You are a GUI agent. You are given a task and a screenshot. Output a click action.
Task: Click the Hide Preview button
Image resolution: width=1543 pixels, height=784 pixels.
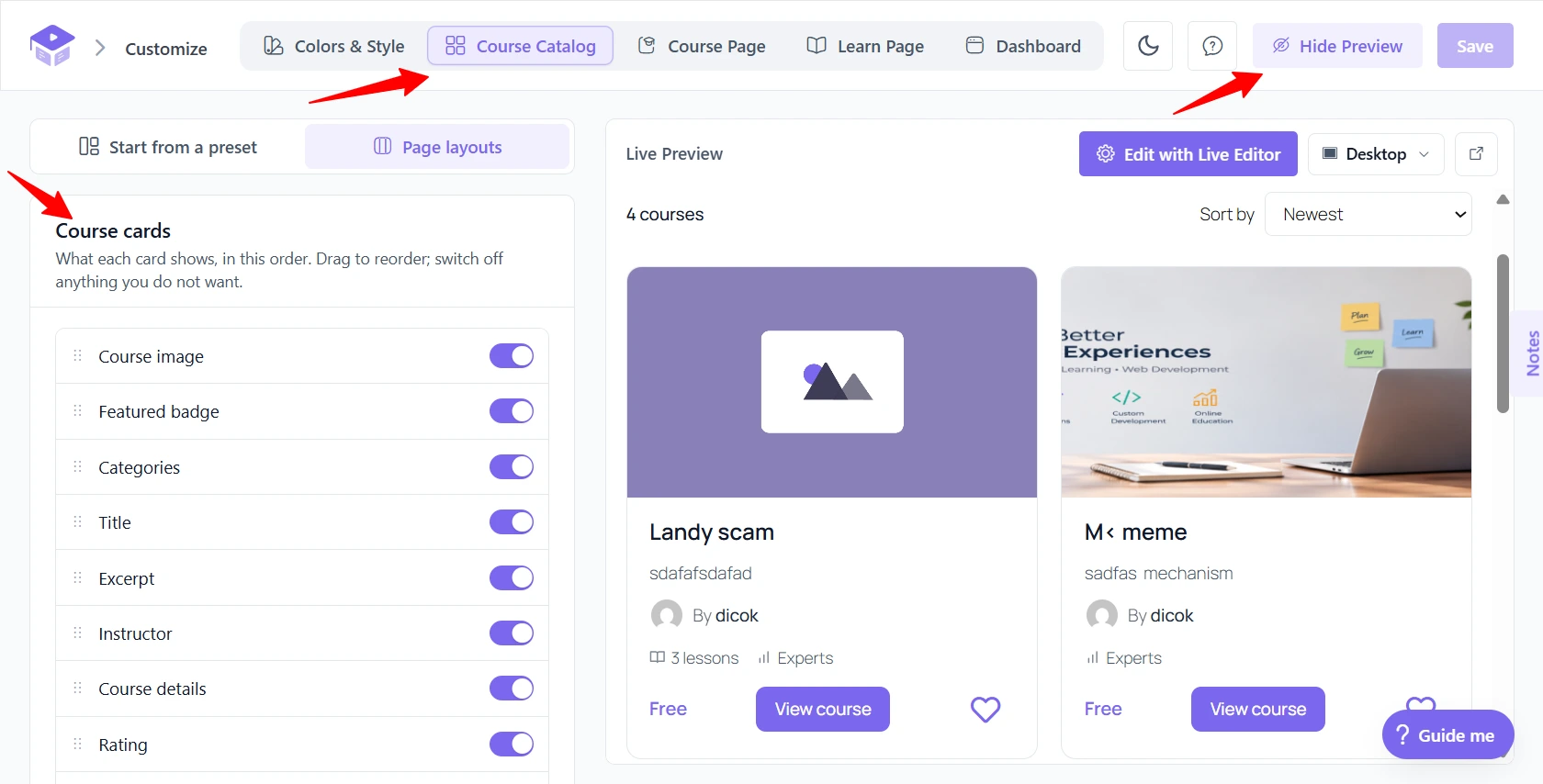click(1337, 46)
